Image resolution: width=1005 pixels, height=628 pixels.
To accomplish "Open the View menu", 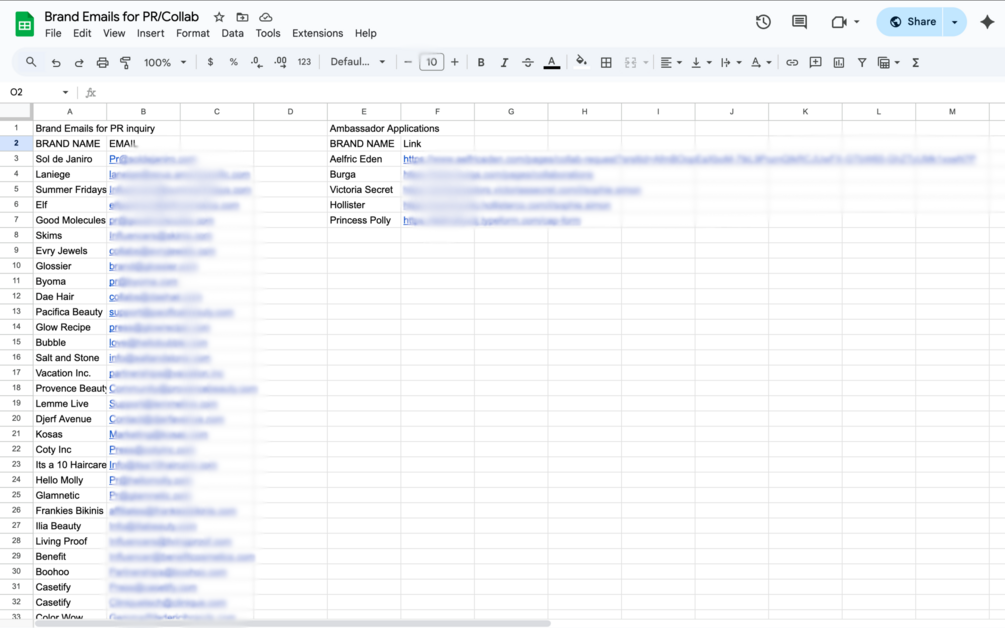I will point(114,33).
